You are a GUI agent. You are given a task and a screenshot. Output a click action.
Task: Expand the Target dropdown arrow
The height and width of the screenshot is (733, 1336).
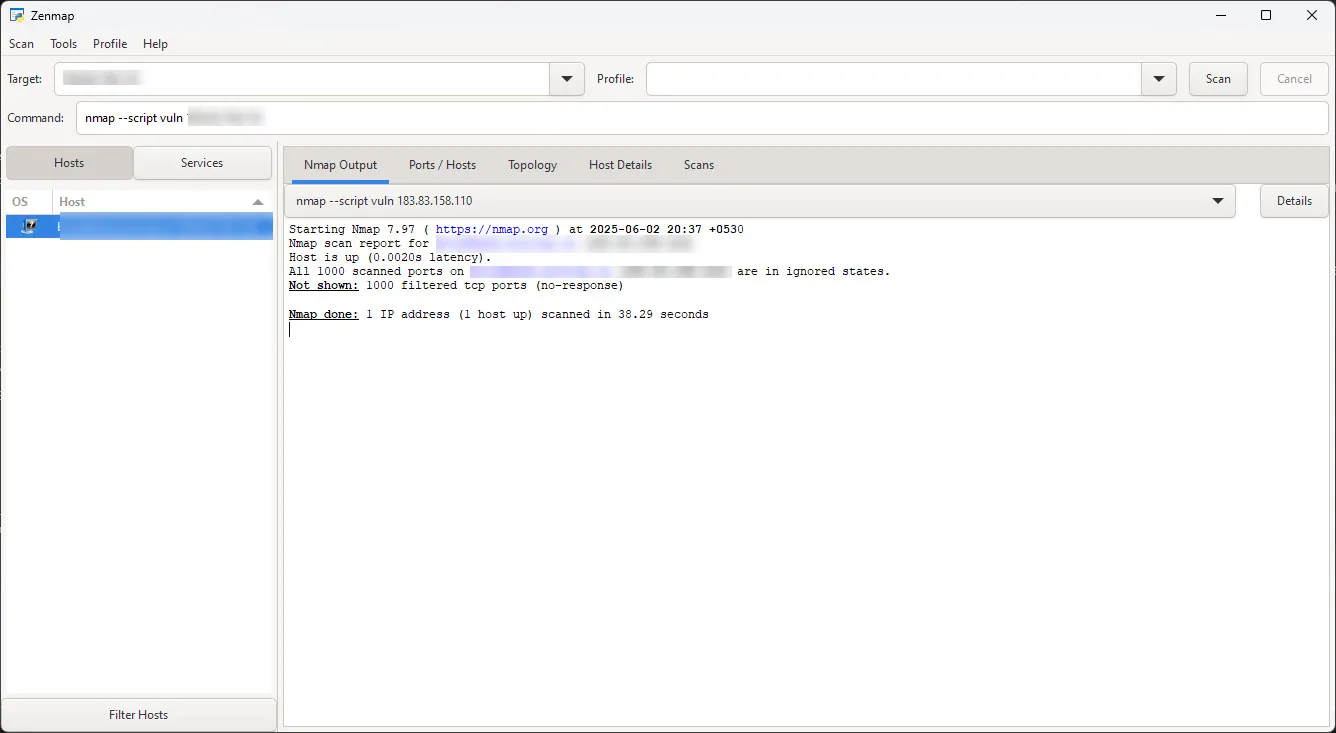(x=567, y=79)
